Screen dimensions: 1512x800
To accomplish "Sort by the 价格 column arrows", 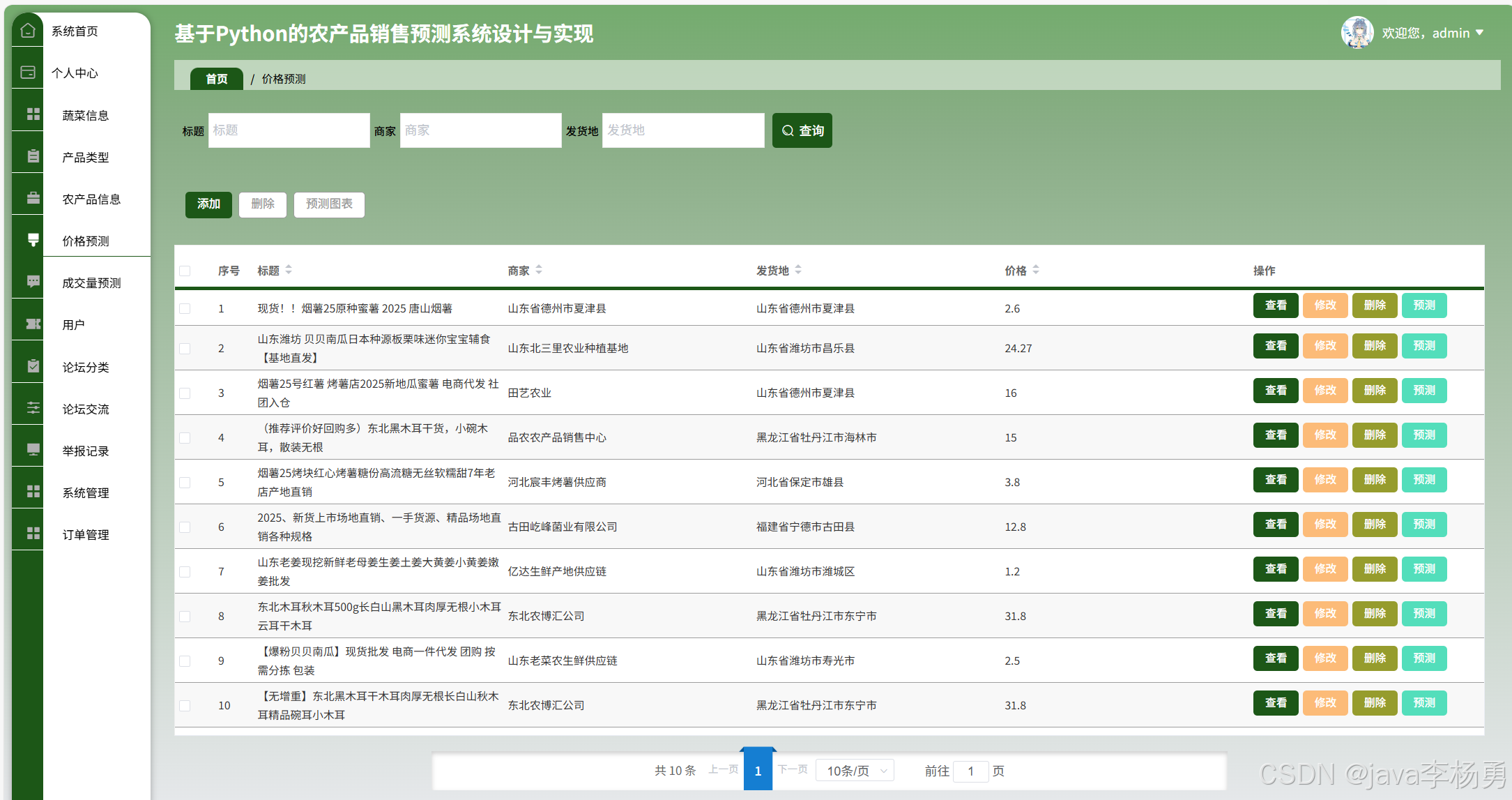I will click(x=1036, y=270).
